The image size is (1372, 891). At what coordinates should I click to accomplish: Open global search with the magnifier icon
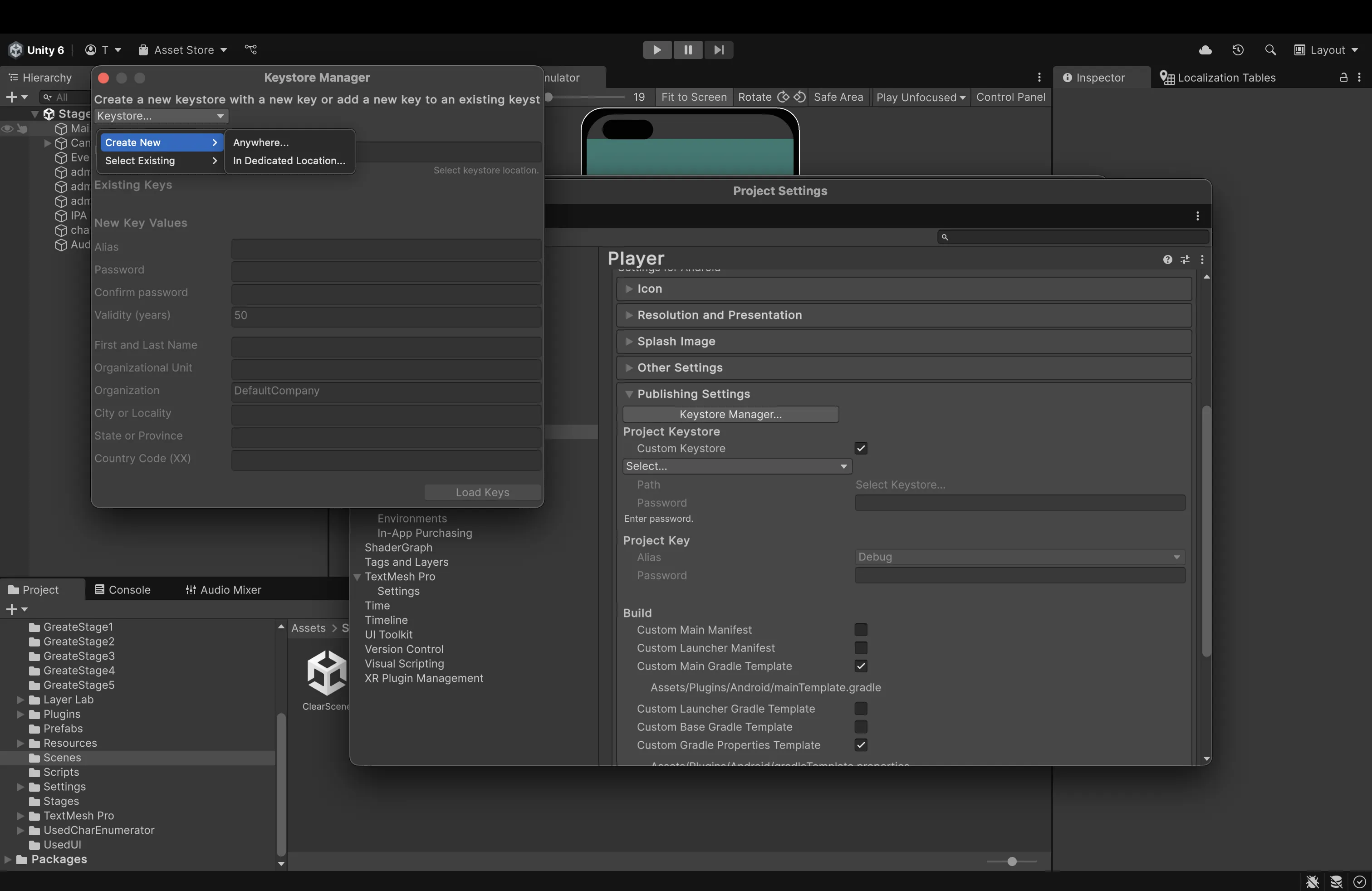(x=1270, y=50)
